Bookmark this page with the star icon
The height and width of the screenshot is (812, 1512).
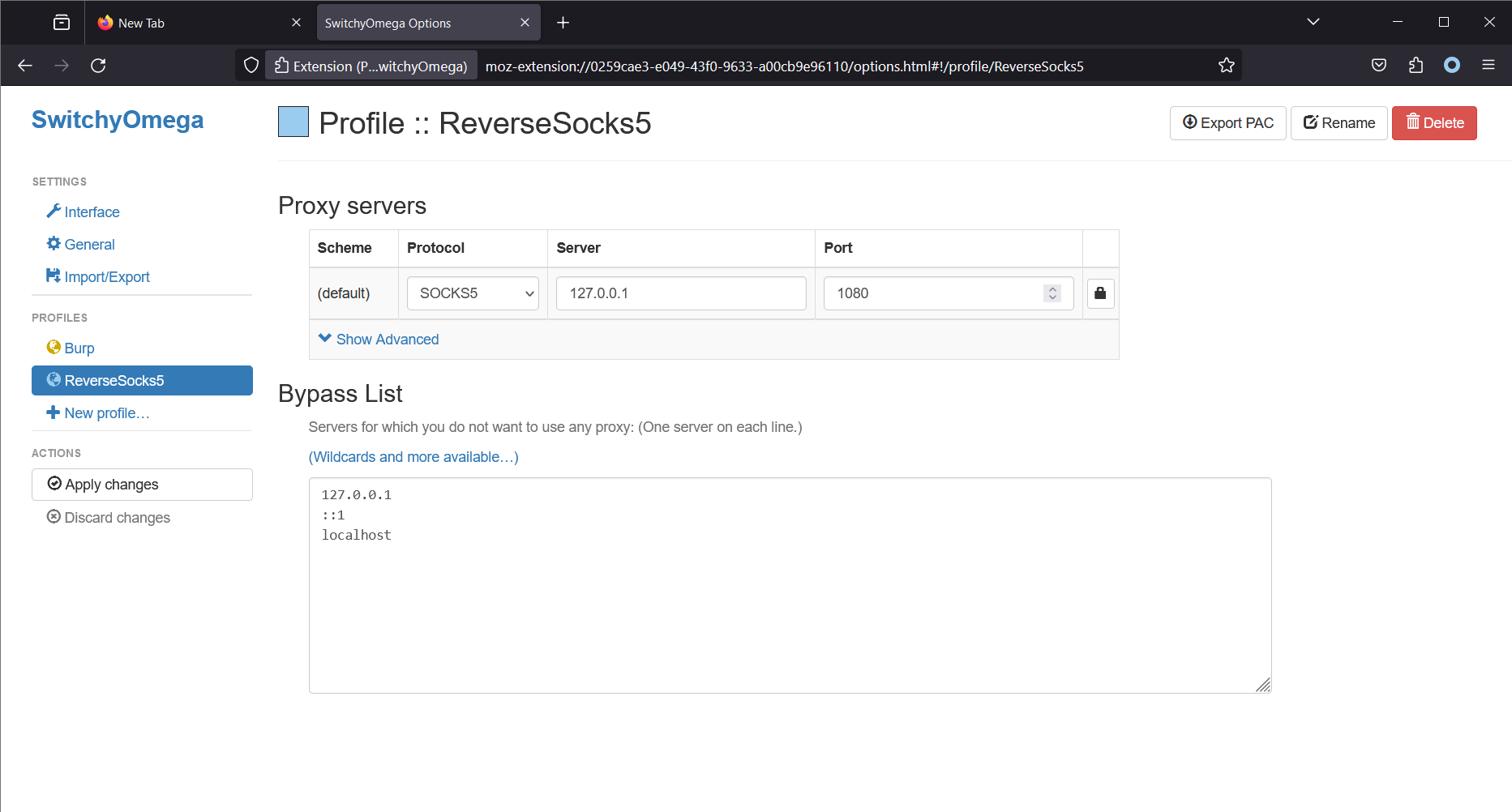tap(1227, 66)
